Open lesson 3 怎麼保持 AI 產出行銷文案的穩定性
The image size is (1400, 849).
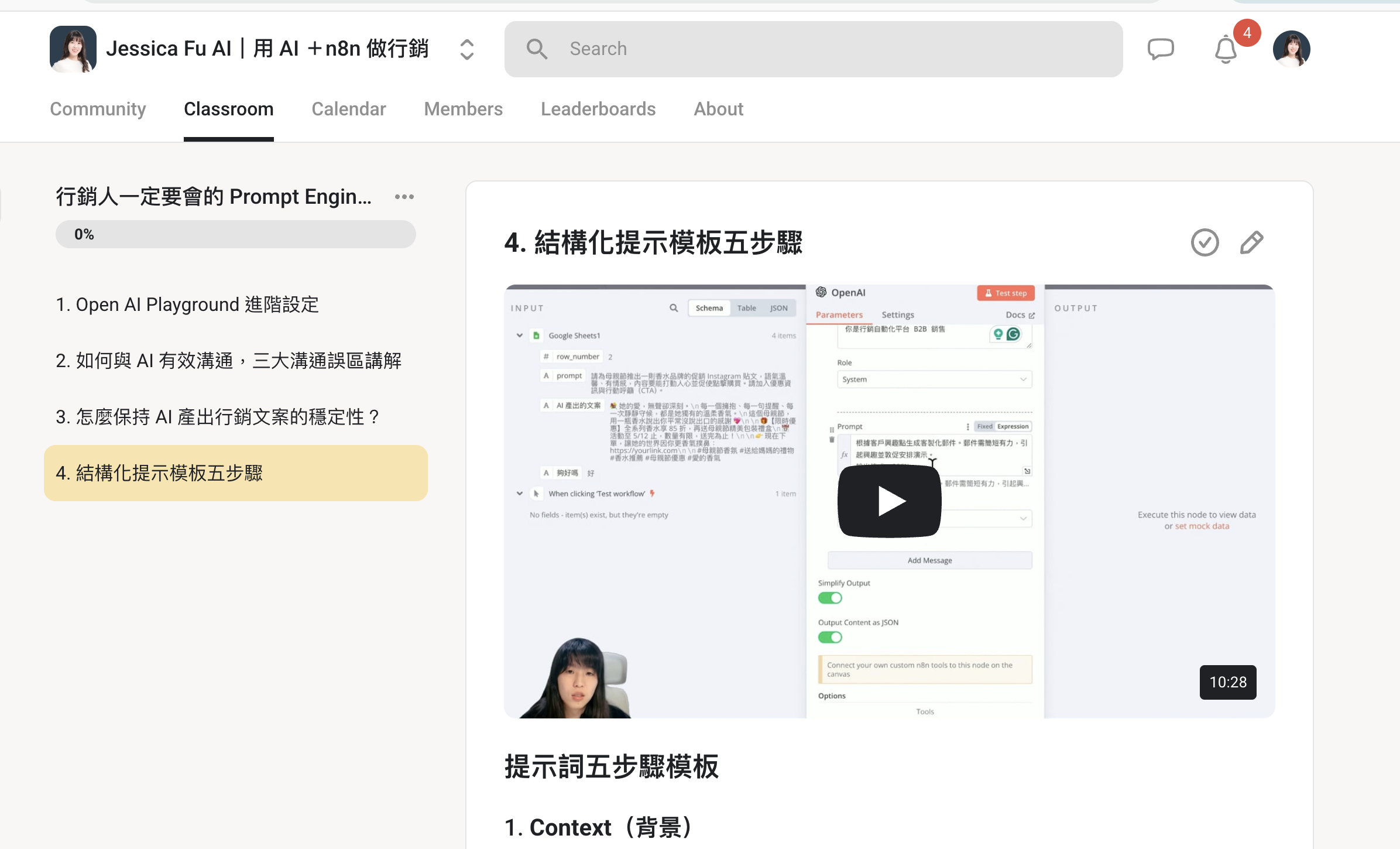pos(218,417)
